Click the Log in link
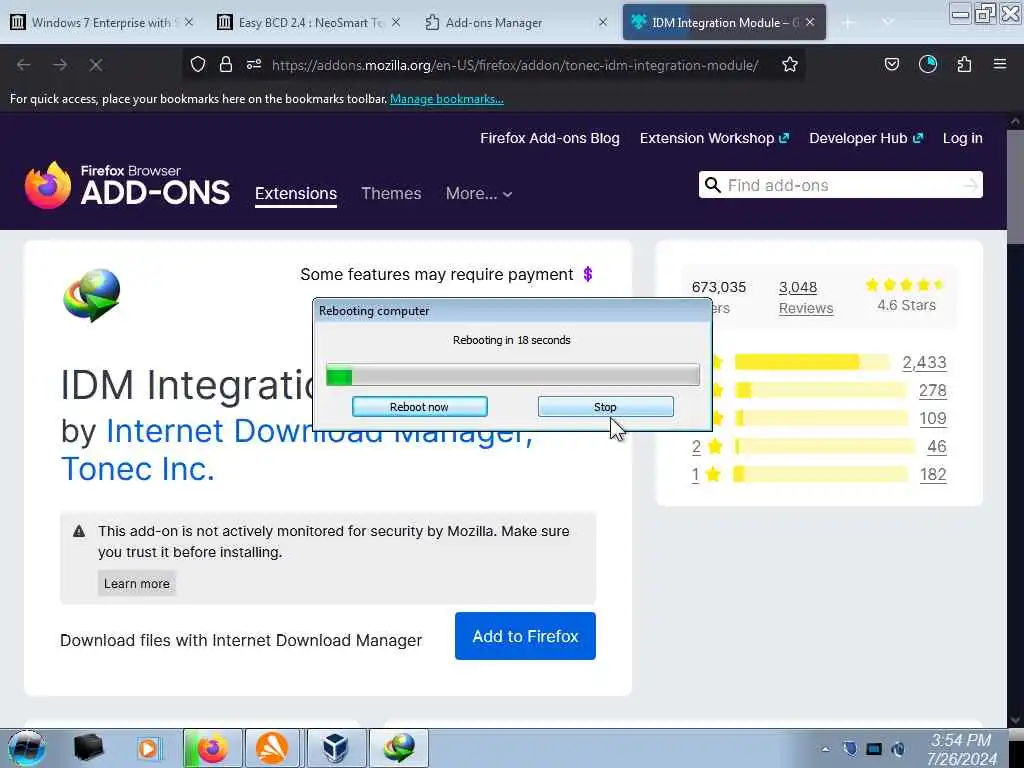The height and width of the screenshot is (768, 1024). 963,138
